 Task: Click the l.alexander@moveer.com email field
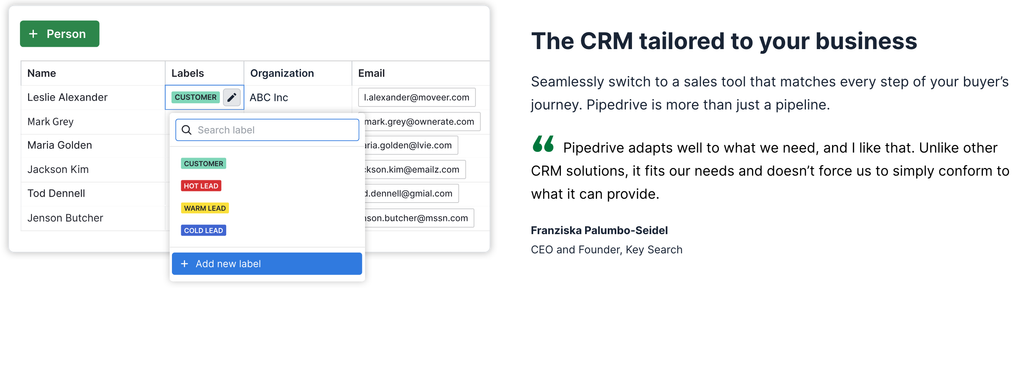417,97
